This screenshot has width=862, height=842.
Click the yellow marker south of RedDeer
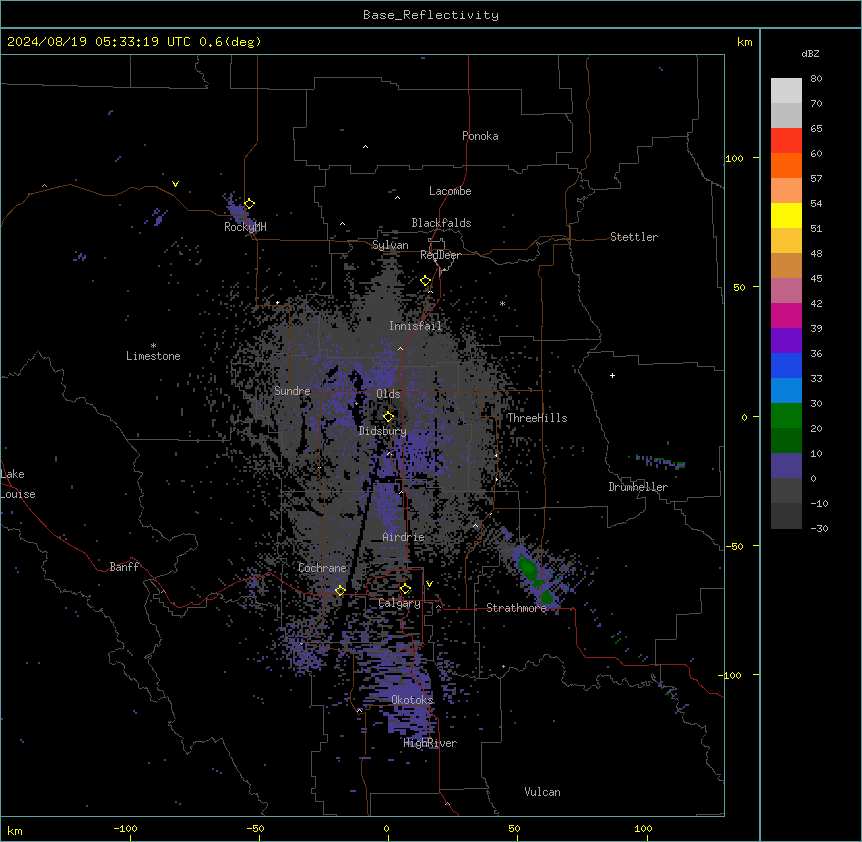426,281
